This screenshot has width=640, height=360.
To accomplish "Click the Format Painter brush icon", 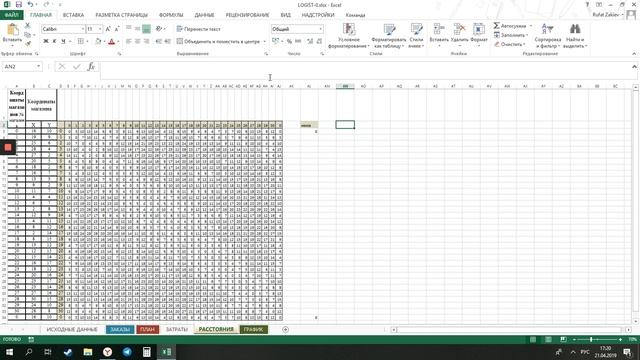I will pyautogui.click(x=28, y=44).
